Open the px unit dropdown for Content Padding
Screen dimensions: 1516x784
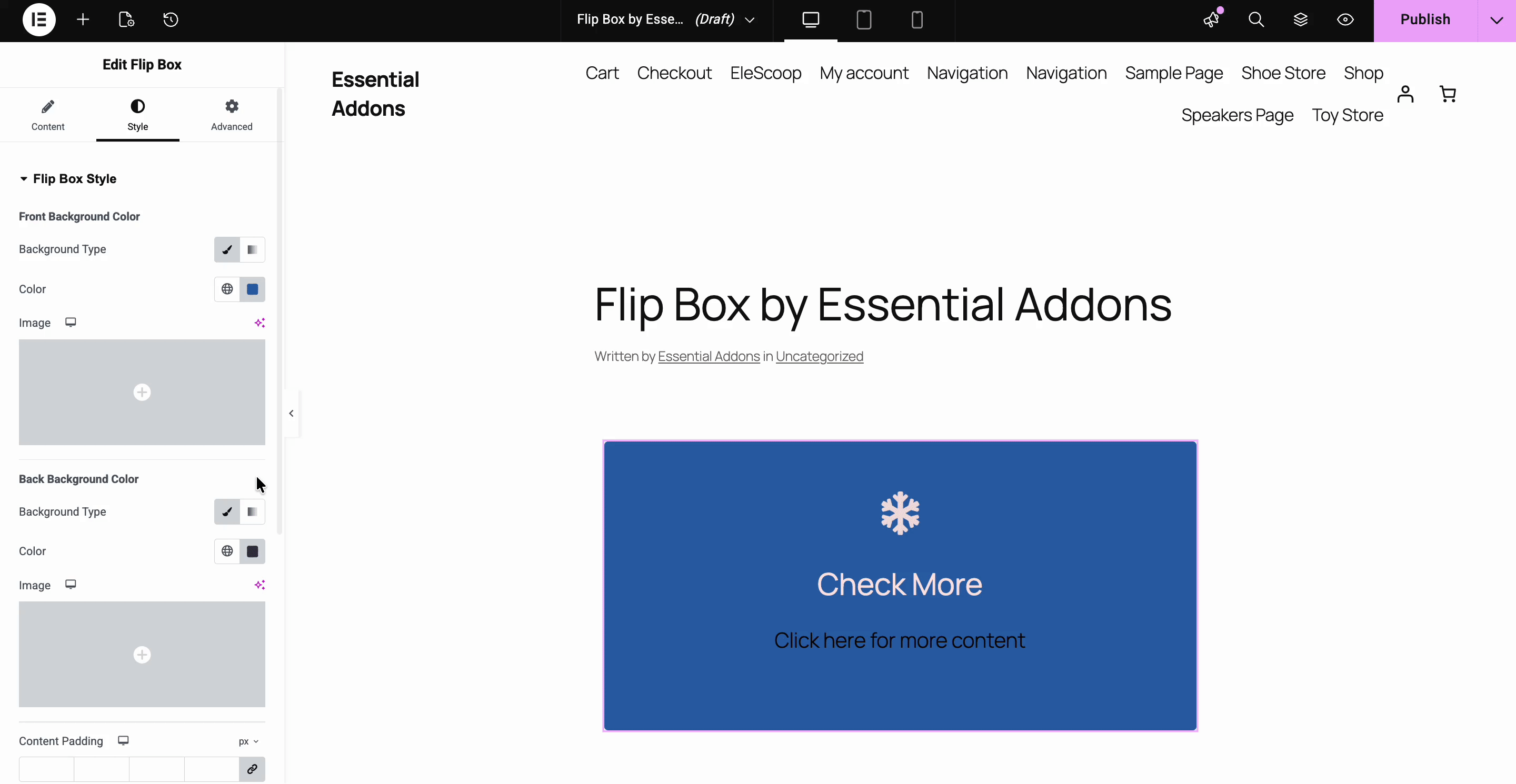point(248,741)
